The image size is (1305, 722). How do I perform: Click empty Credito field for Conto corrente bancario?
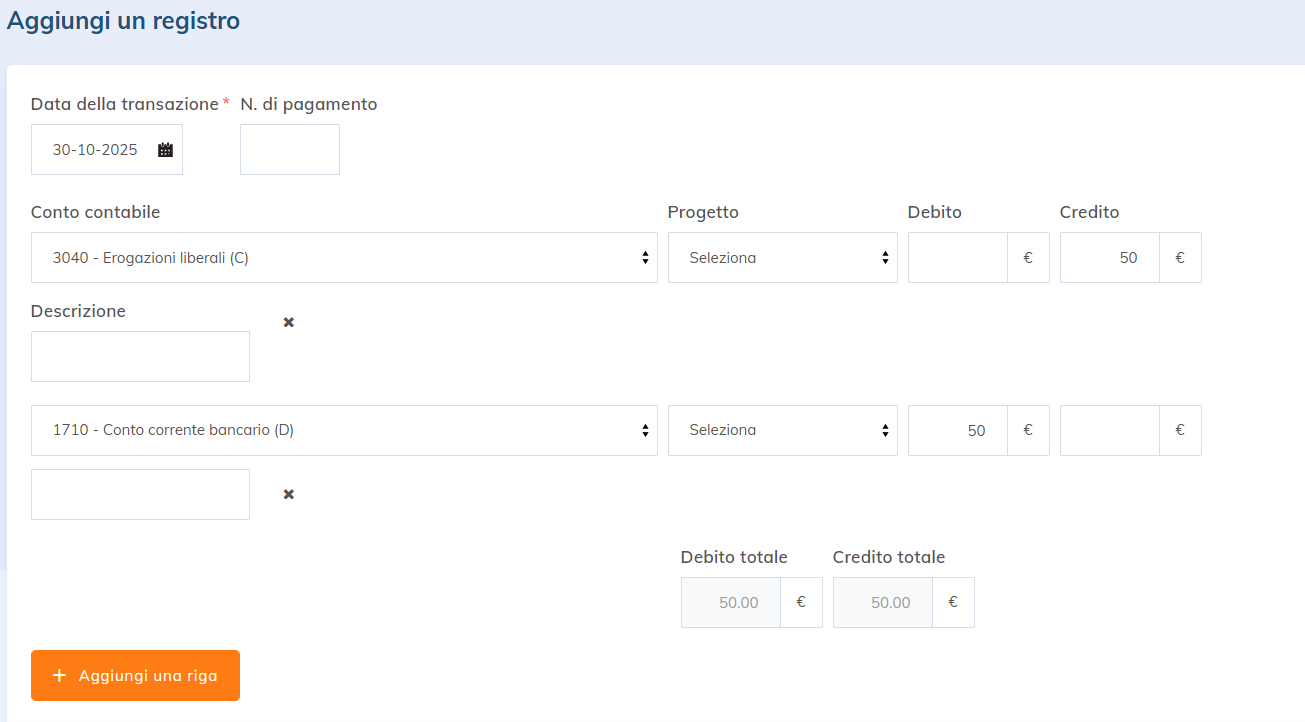click(1109, 430)
